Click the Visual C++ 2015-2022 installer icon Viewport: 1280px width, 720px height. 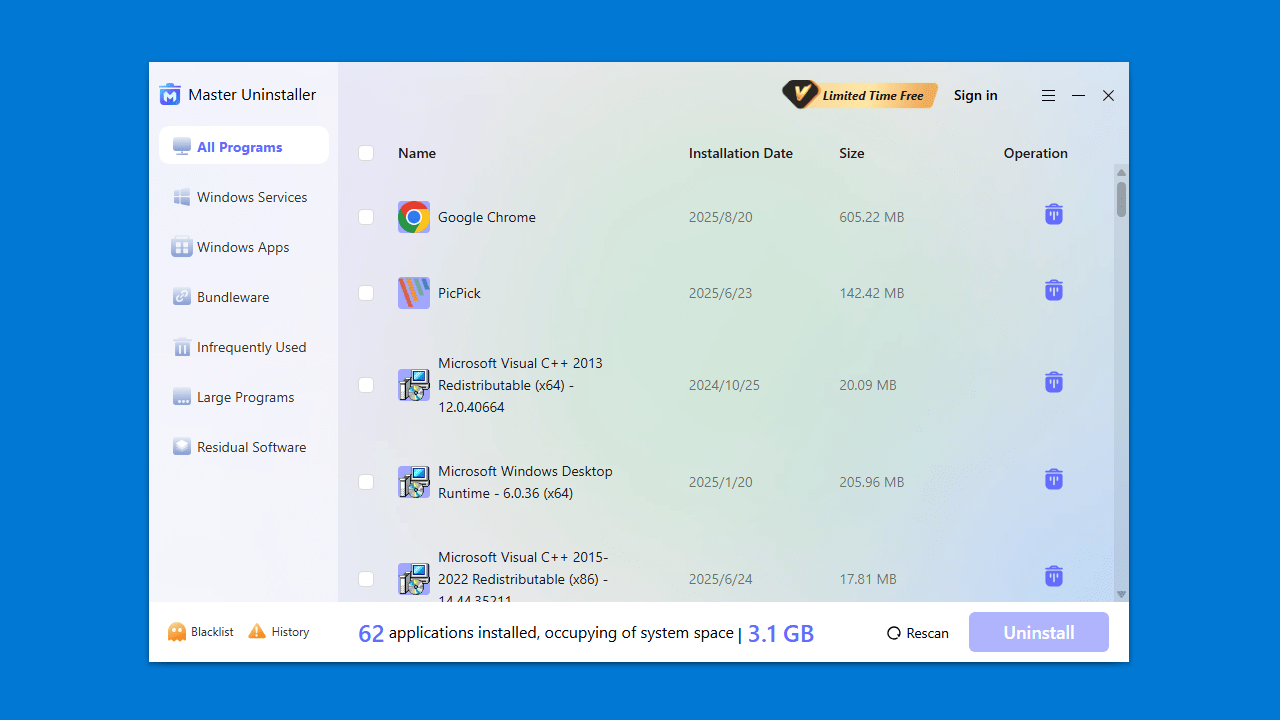pos(414,579)
